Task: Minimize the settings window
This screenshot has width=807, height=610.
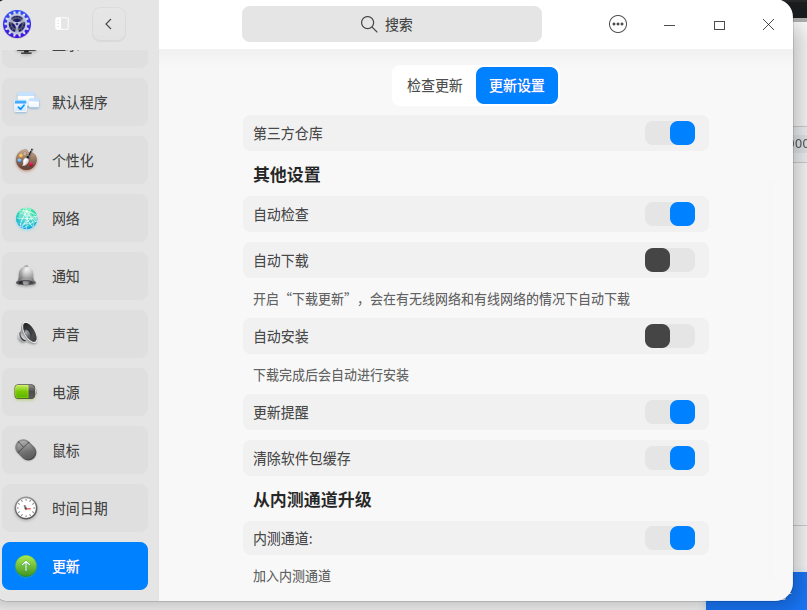Action: [669, 25]
